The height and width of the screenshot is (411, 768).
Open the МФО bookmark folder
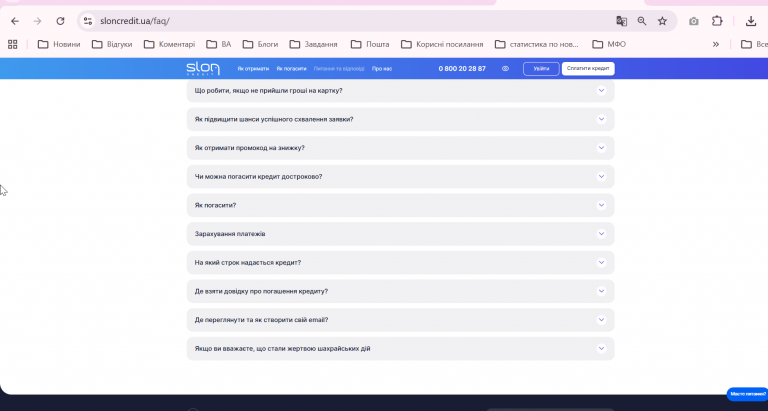[609, 44]
